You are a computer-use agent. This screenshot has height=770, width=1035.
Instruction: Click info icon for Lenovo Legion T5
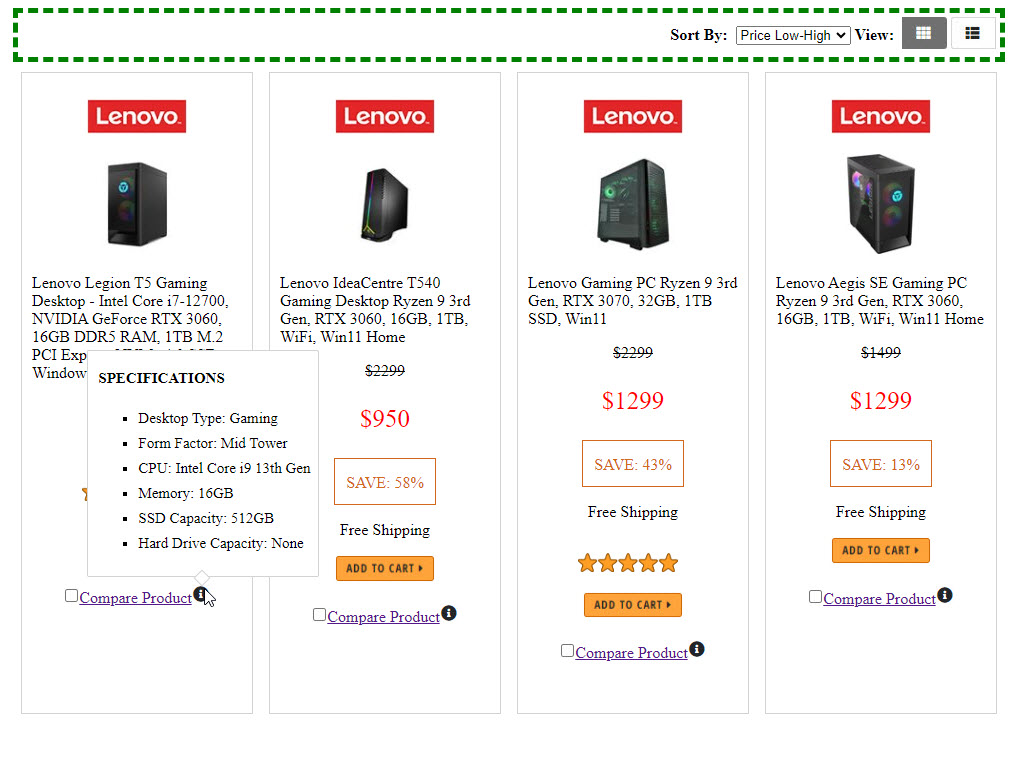click(201, 595)
